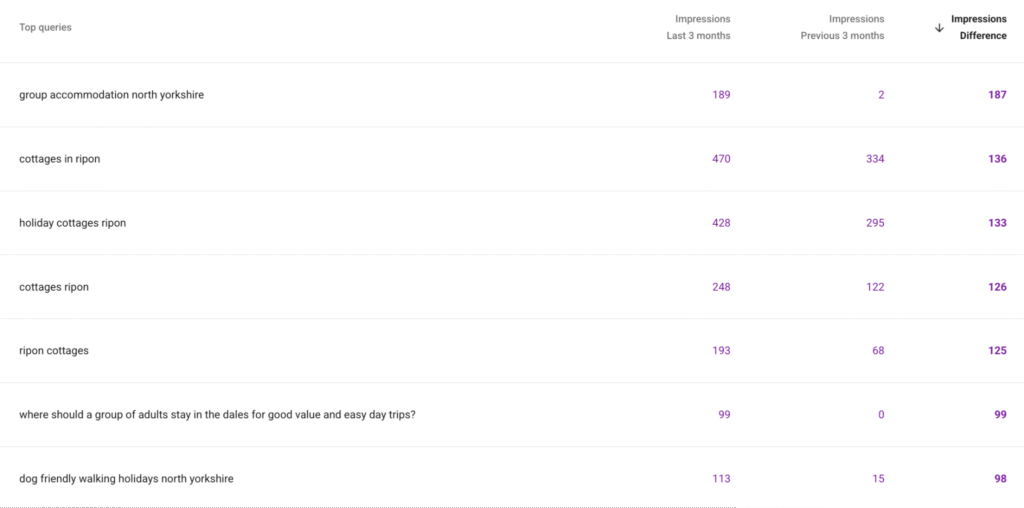Click the 334 previous impressions value

pyautogui.click(x=875, y=159)
